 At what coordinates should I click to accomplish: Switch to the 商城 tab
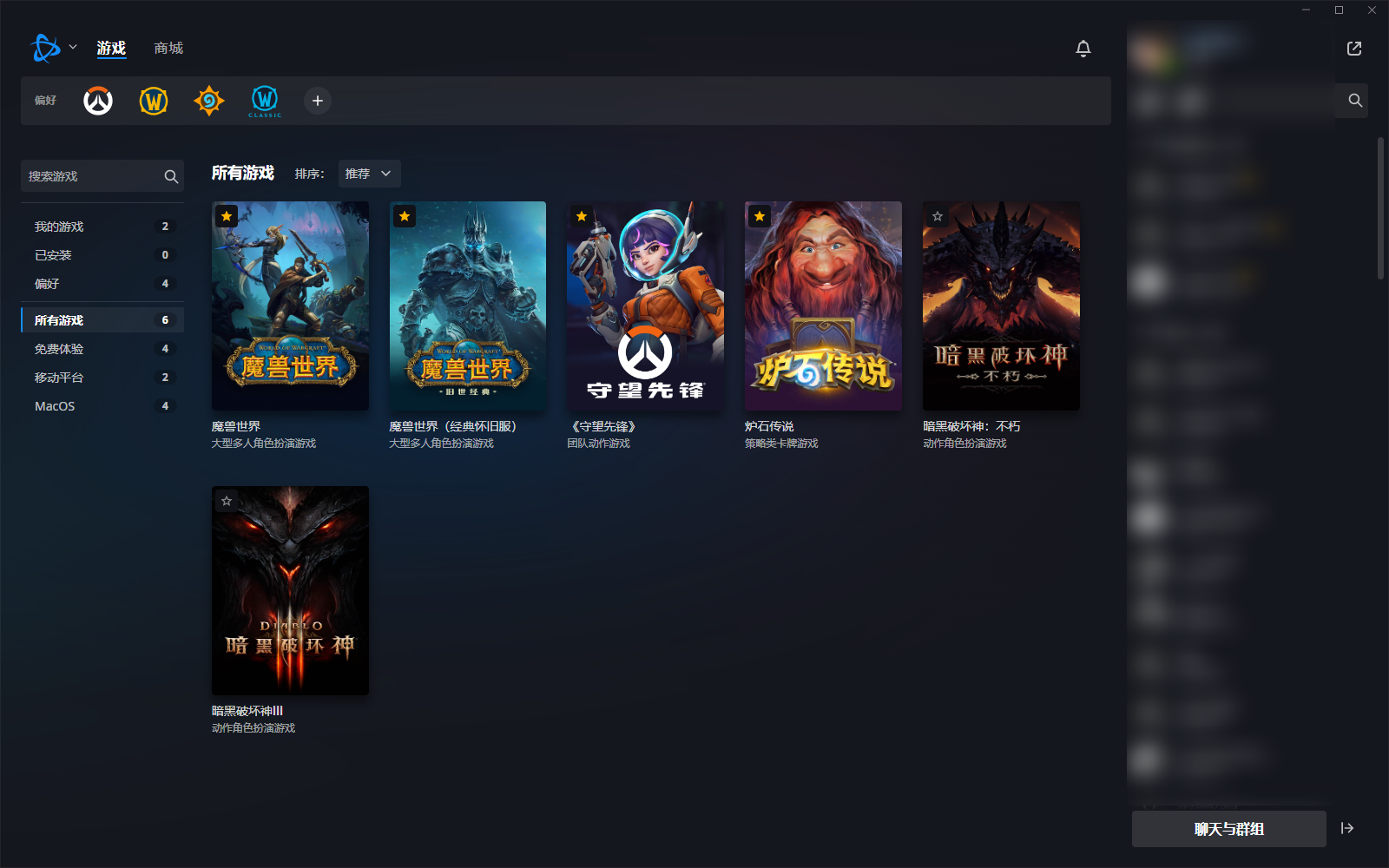pyautogui.click(x=168, y=48)
